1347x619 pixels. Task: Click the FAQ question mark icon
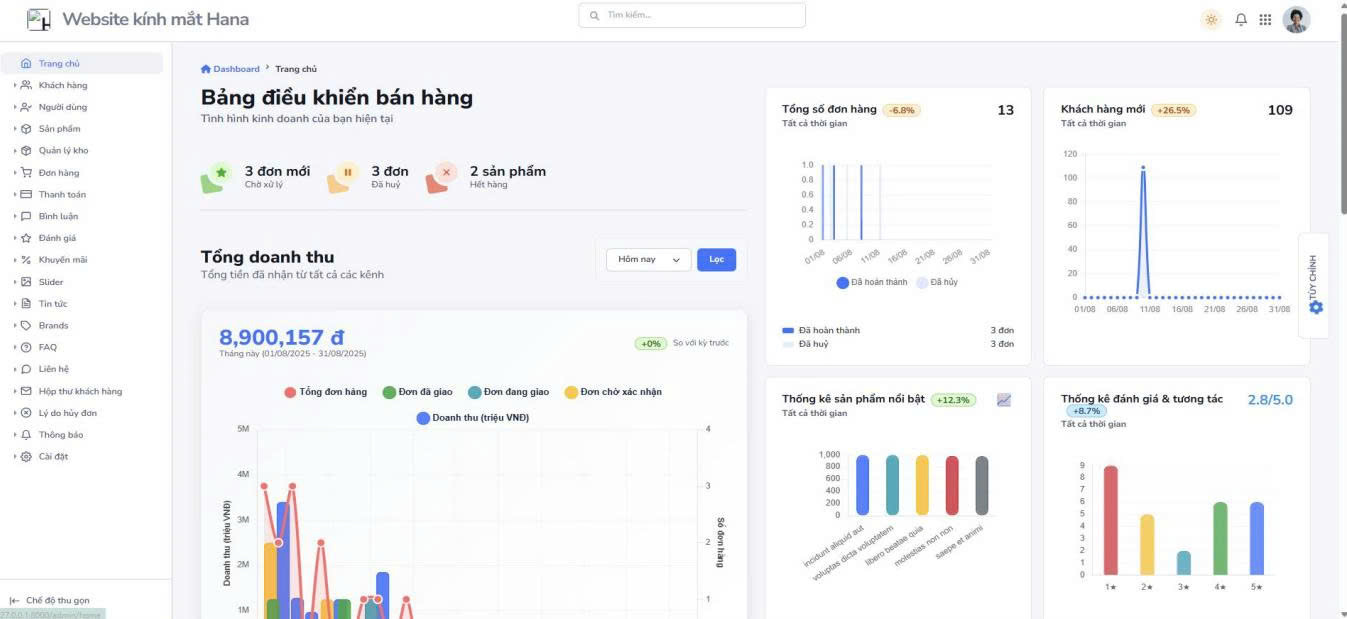[26, 347]
